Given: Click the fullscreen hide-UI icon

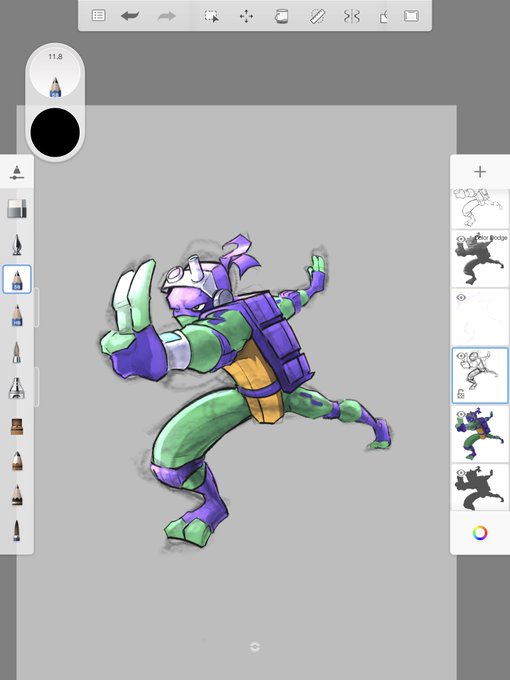Looking at the screenshot, I should [411, 16].
